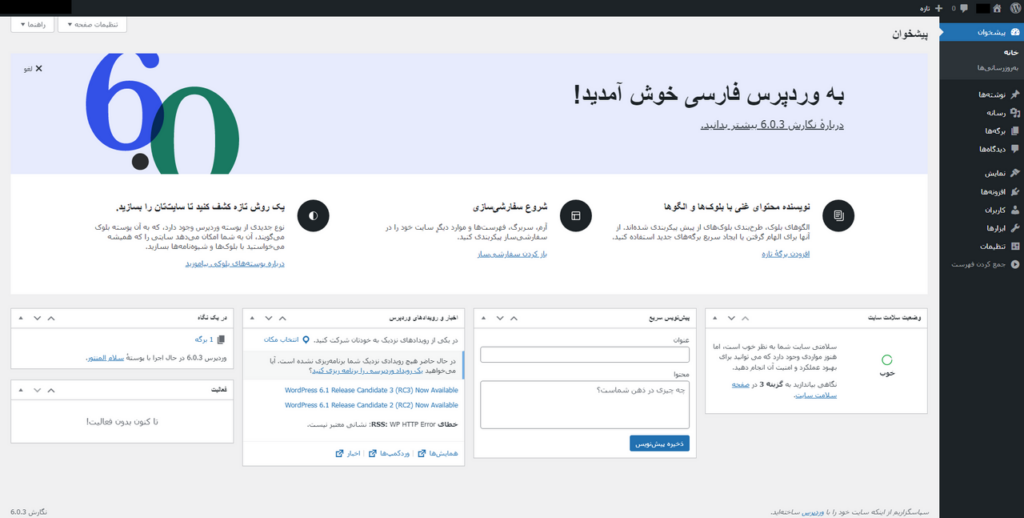Move پیش‌نویس سریع widget down
The width and height of the screenshot is (1024, 518).
point(500,317)
